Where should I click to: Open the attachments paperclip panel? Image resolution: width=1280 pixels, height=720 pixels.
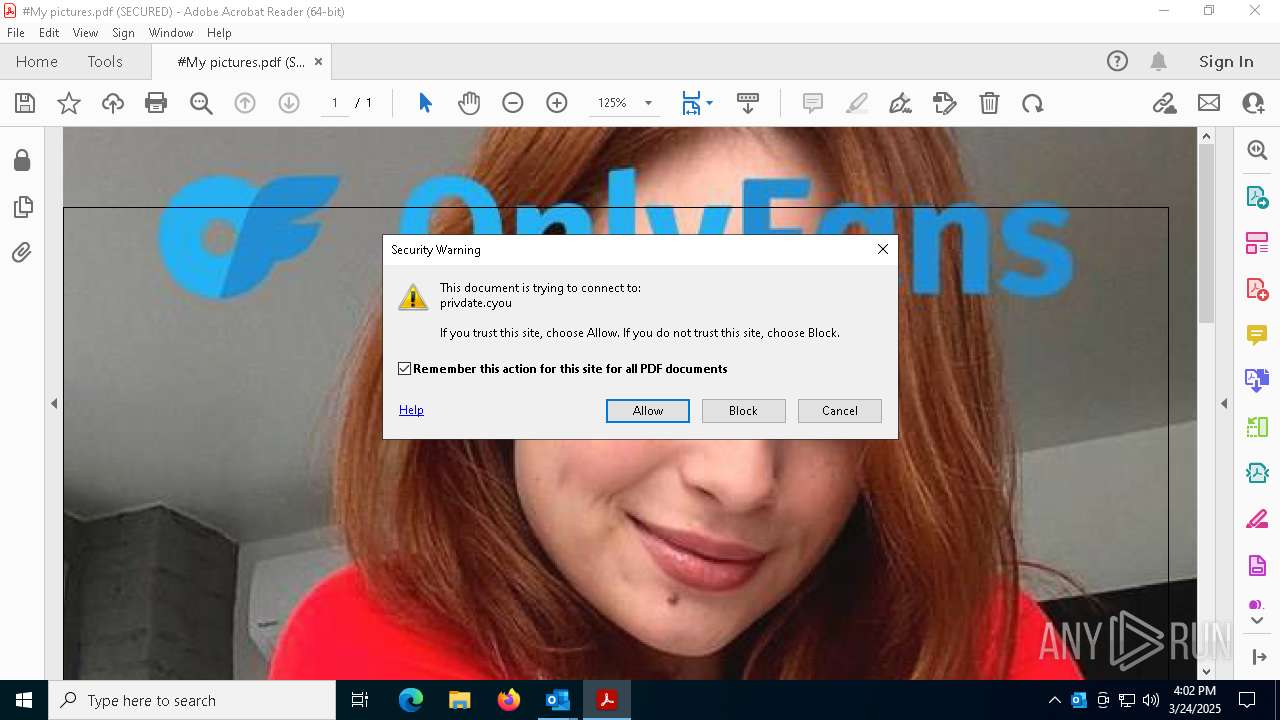[22, 253]
